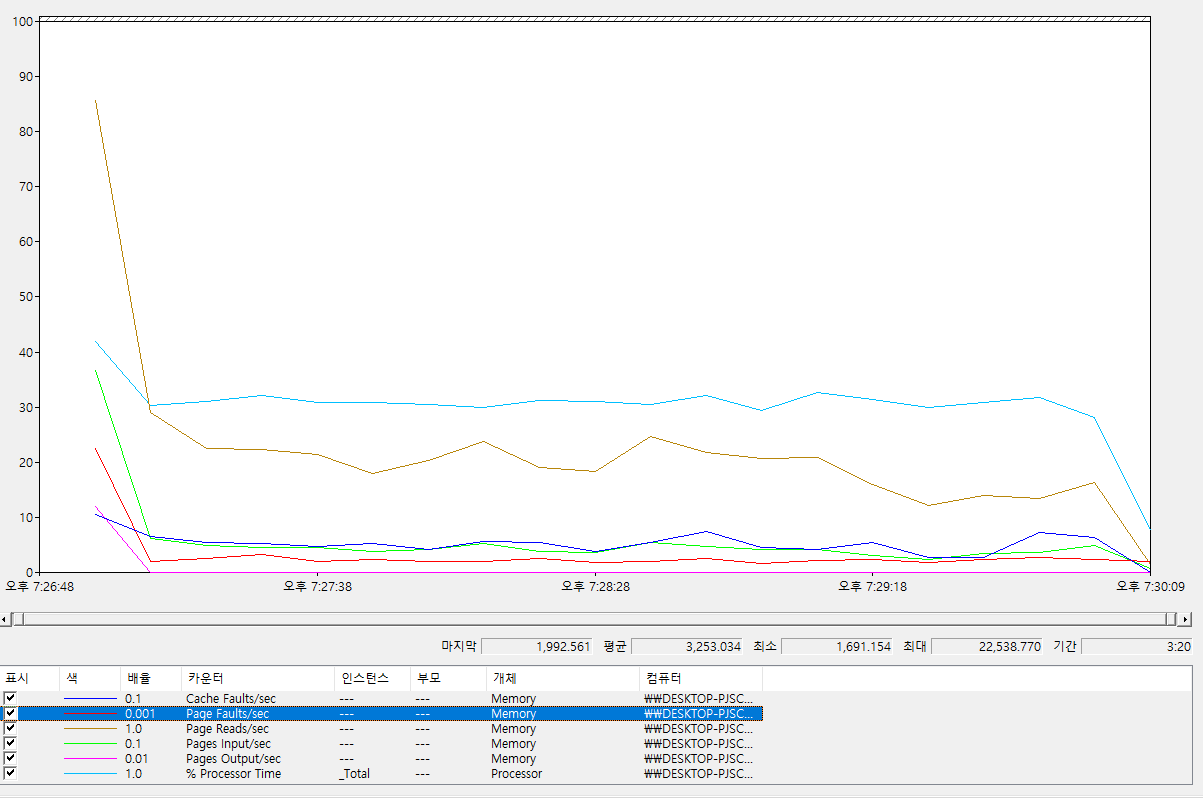Sort by the 부모 column header

(448, 678)
